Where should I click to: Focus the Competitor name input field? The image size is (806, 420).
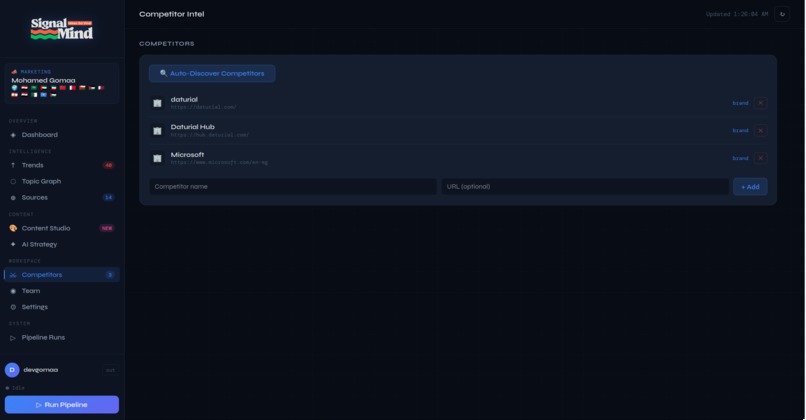point(293,187)
